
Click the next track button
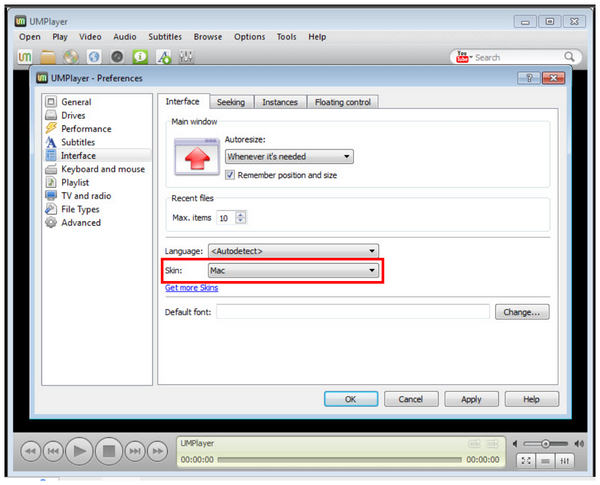[135, 451]
